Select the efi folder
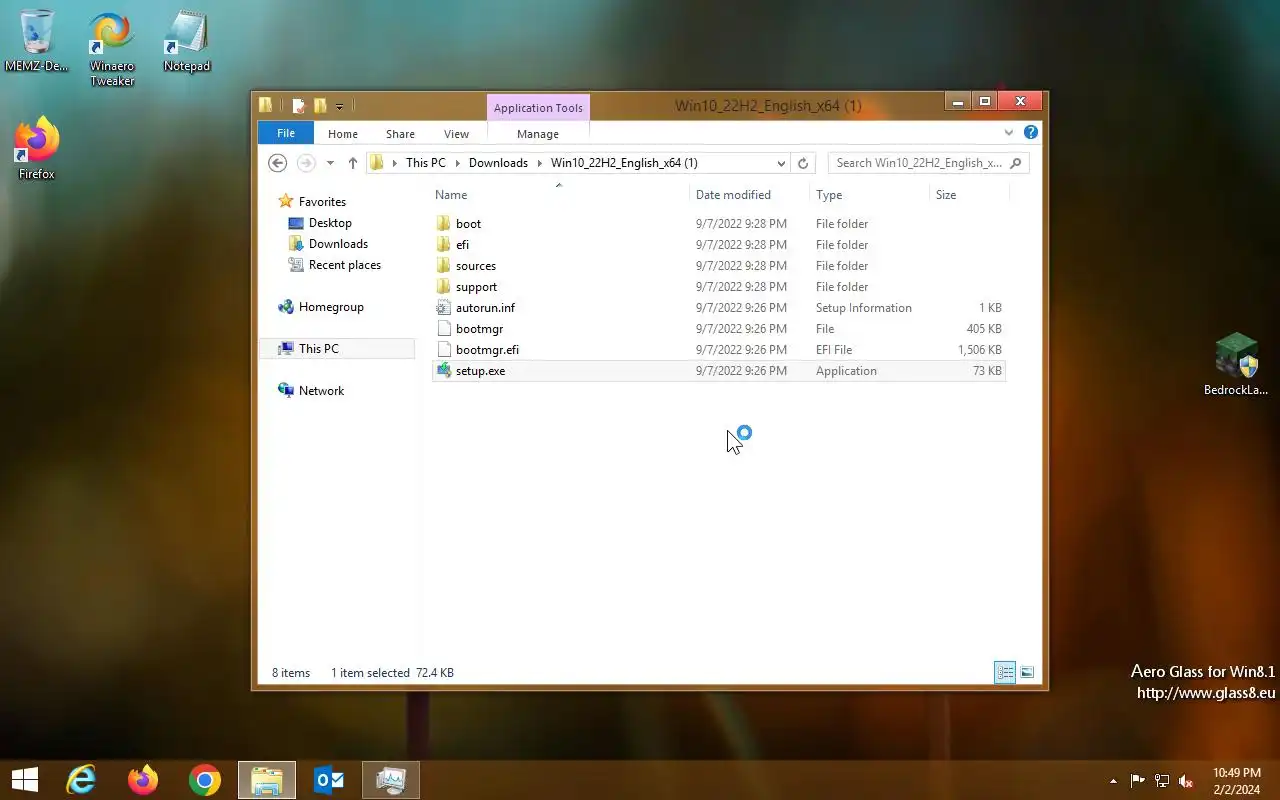The height and width of the screenshot is (800, 1280). [719, 245]
